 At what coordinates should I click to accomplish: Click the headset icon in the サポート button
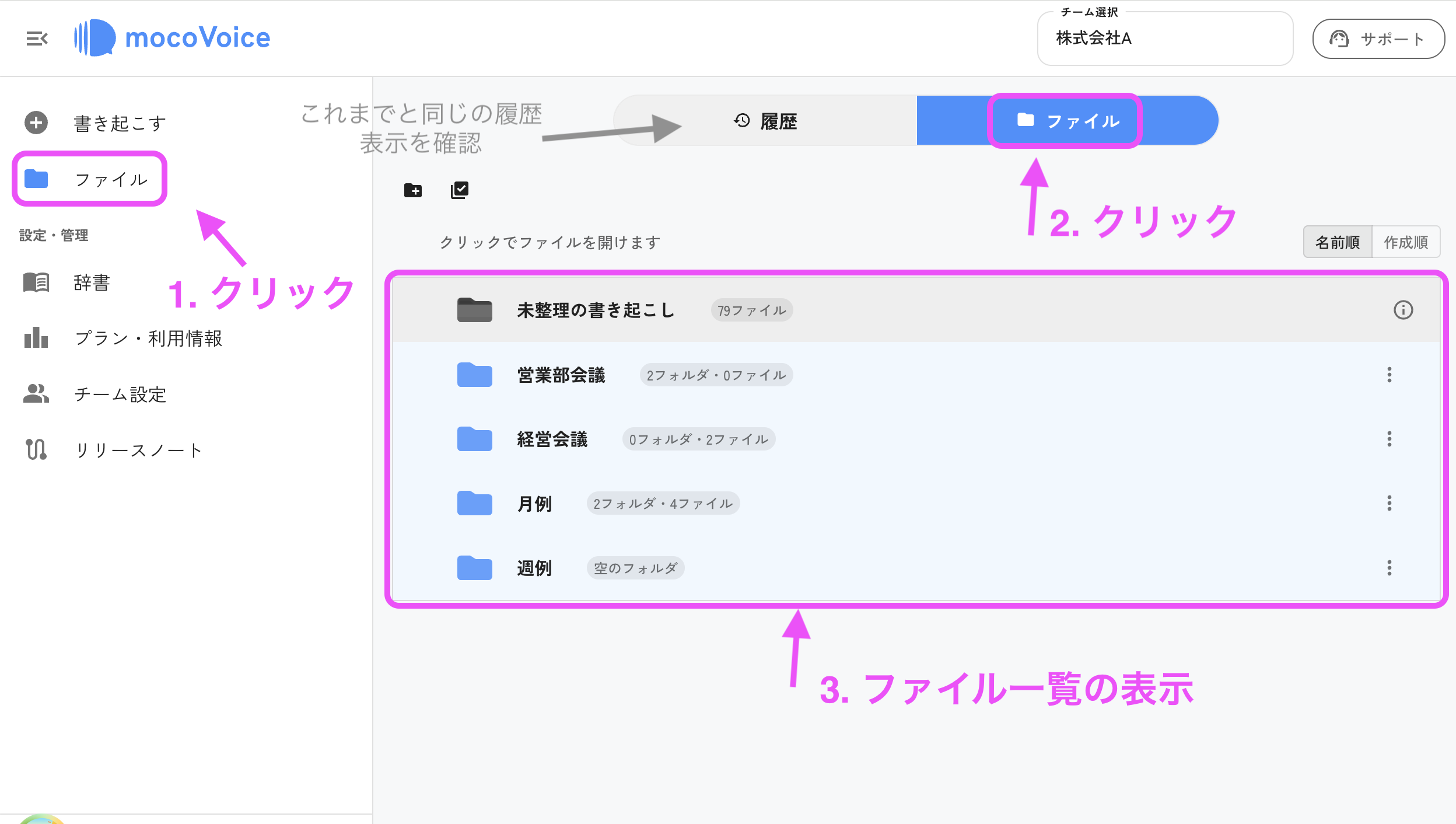(1339, 39)
